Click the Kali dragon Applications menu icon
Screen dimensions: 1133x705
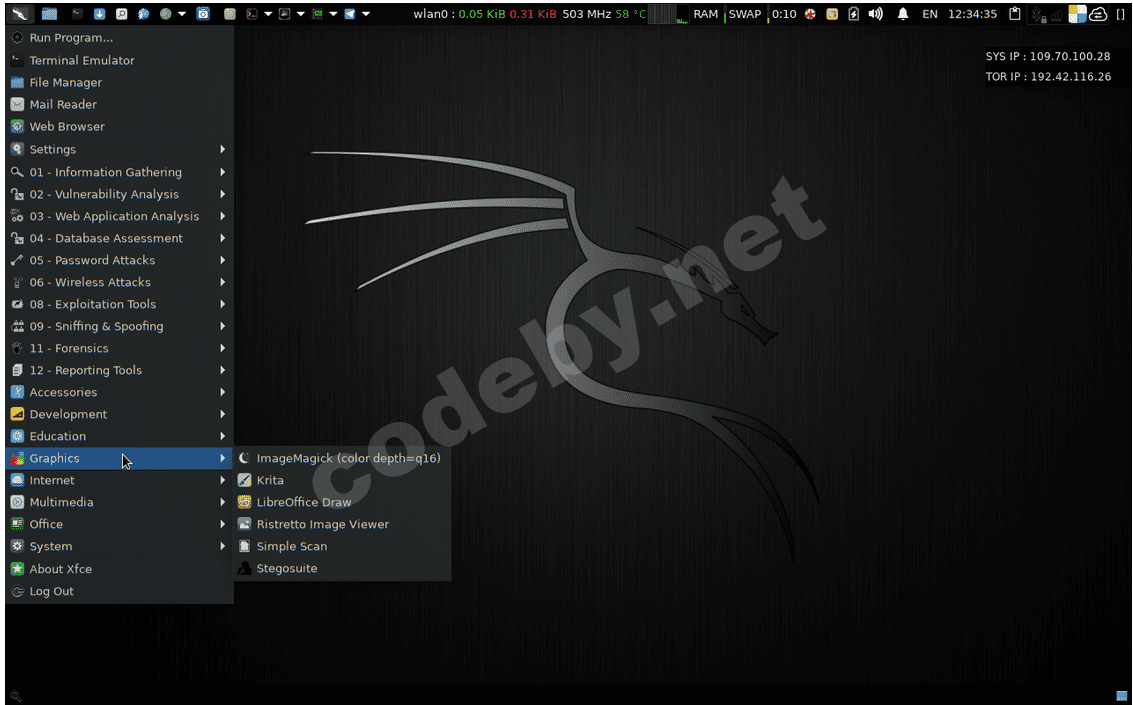click(x=20, y=14)
